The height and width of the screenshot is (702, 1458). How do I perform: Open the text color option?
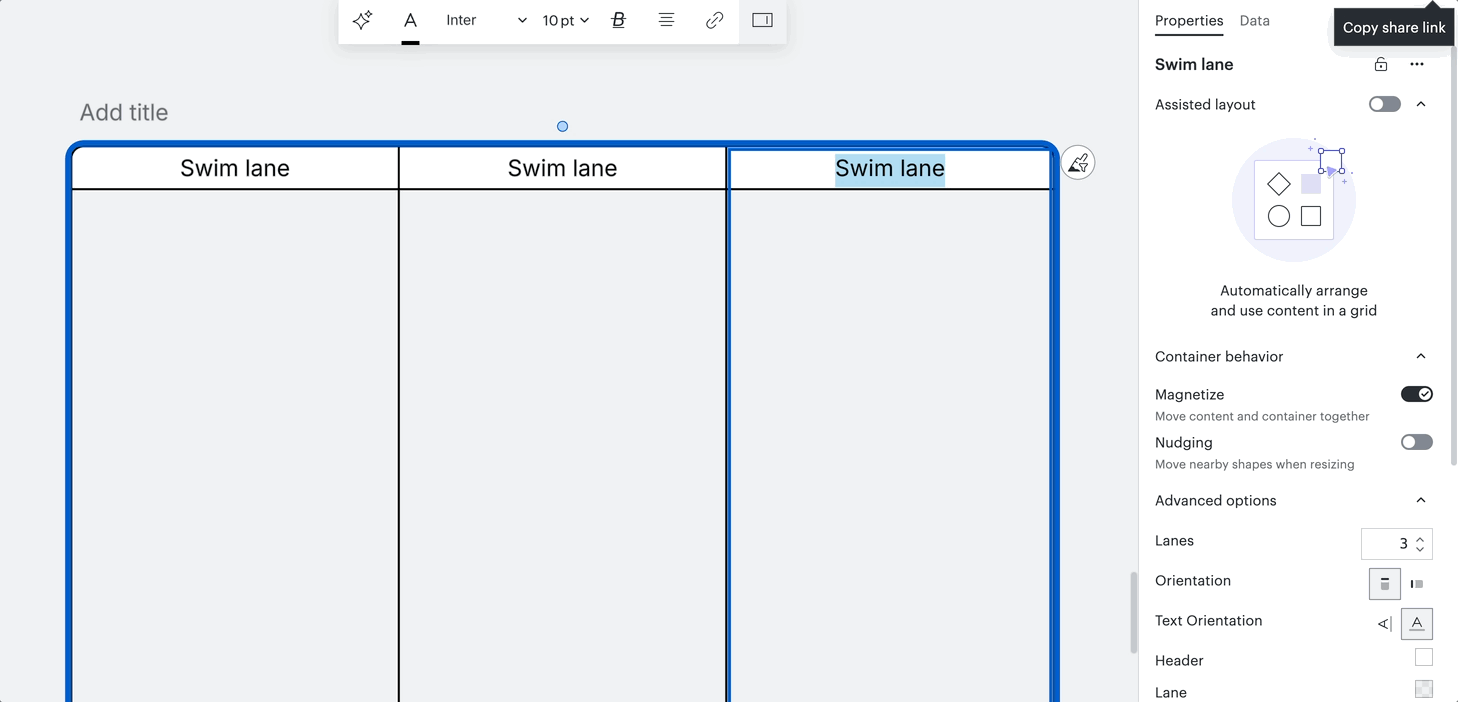pos(410,22)
